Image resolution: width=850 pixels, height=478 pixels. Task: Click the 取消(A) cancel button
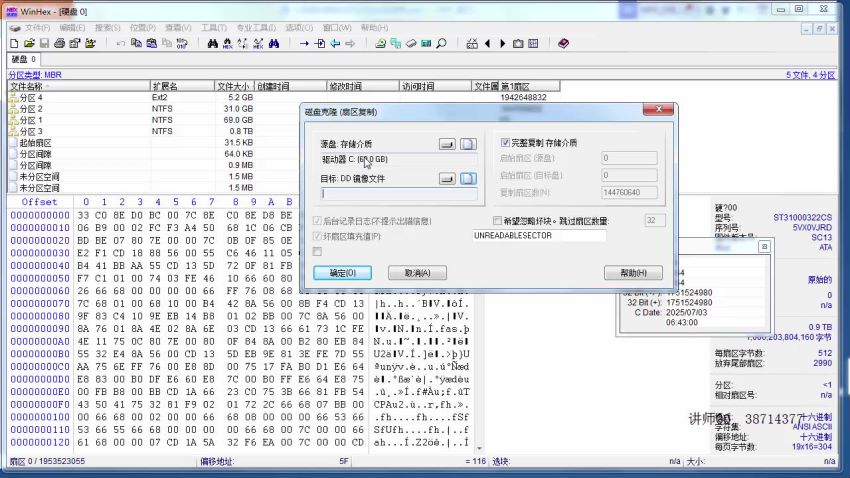tap(417, 273)
